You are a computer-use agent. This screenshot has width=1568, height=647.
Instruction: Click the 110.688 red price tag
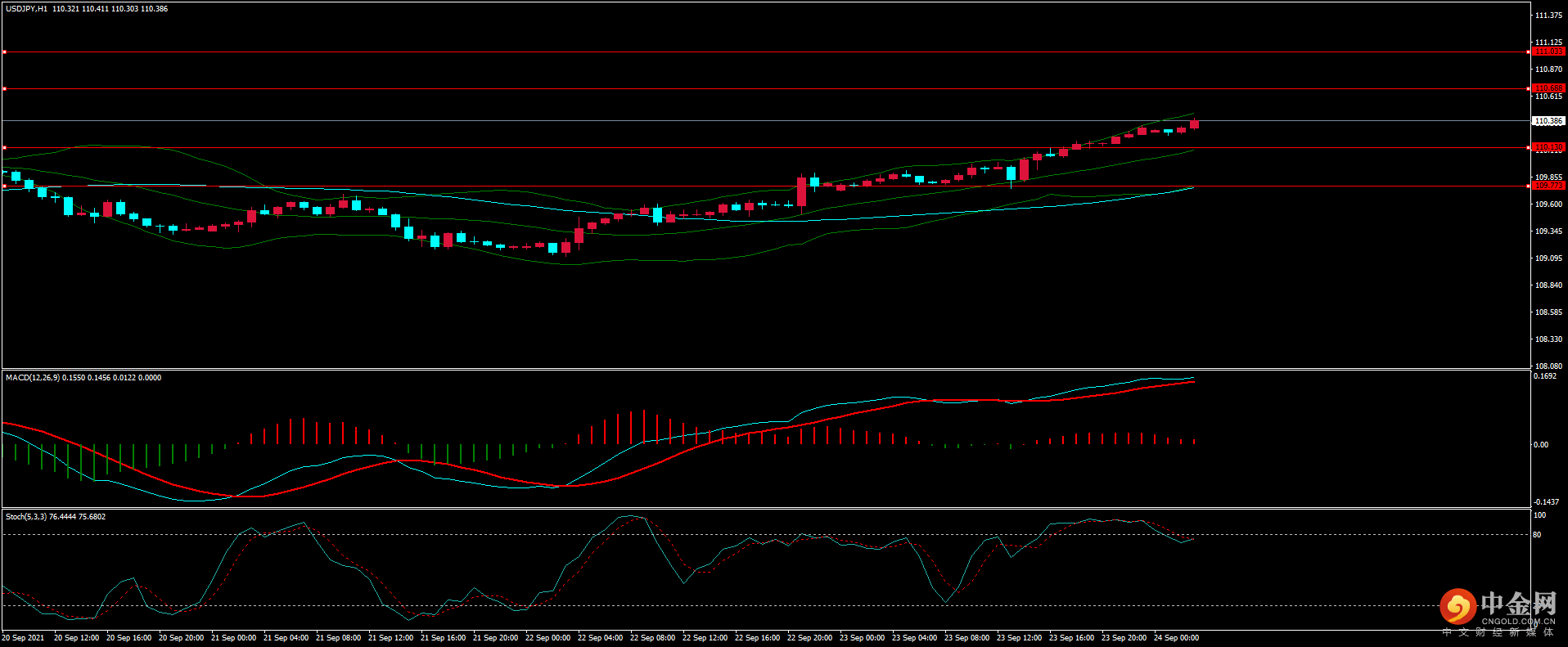click(x=1548, y=88)
